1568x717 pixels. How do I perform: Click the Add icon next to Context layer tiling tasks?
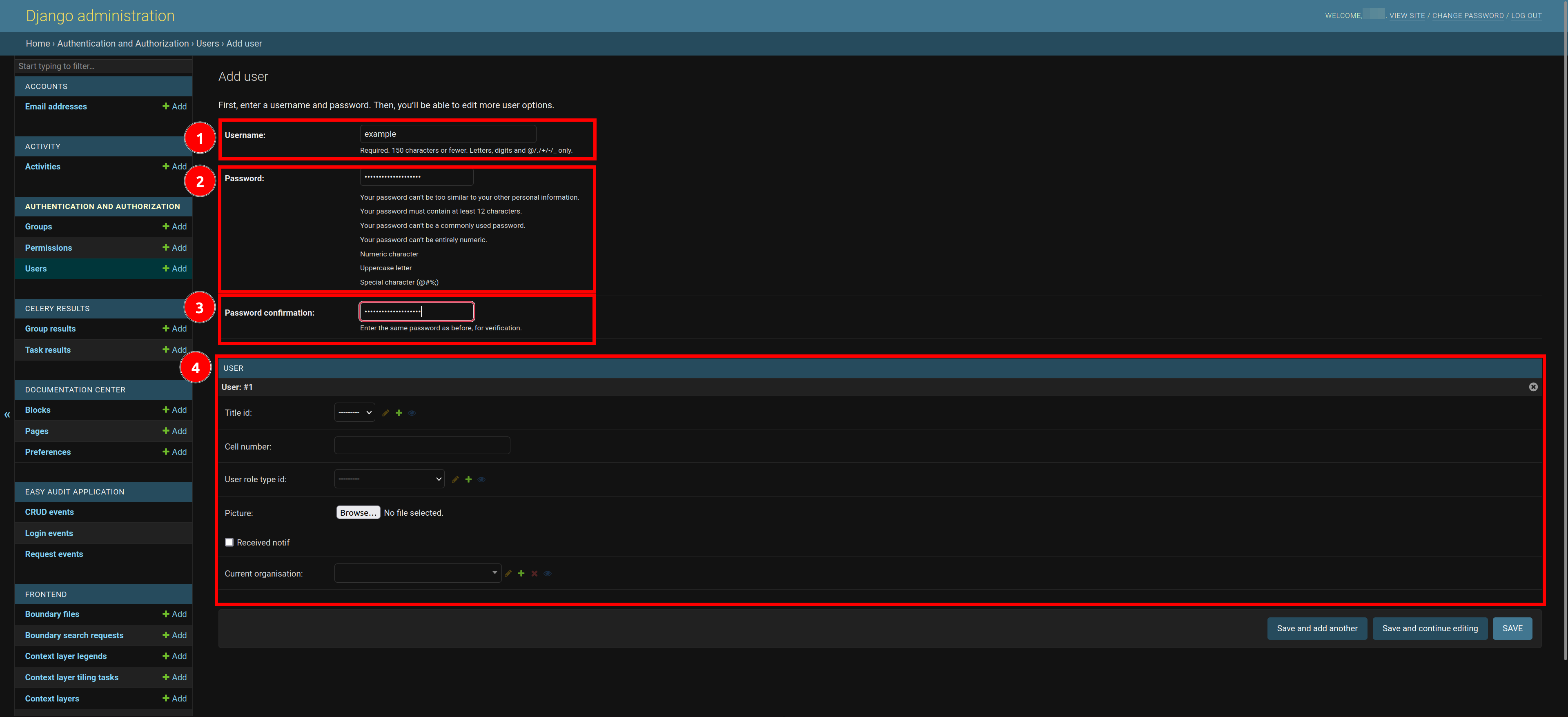tap(175, 677)
